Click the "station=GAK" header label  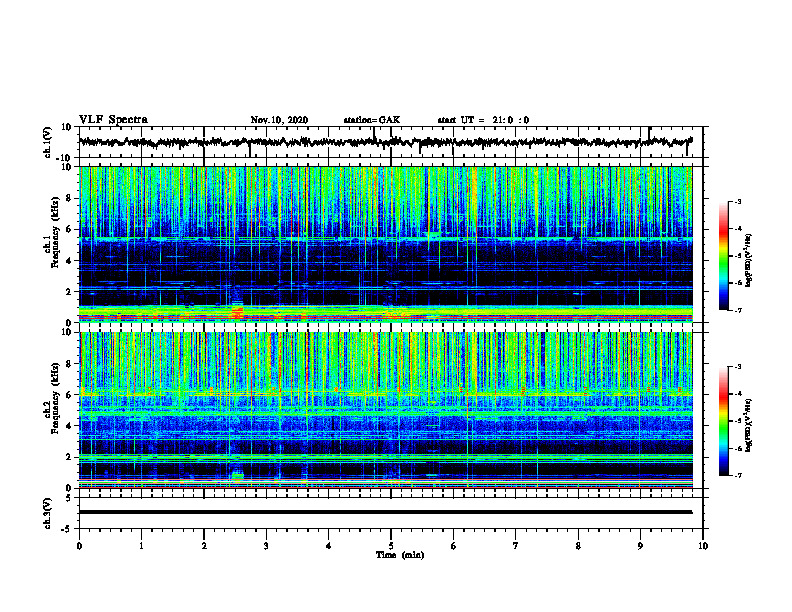[x=372, y=120]
